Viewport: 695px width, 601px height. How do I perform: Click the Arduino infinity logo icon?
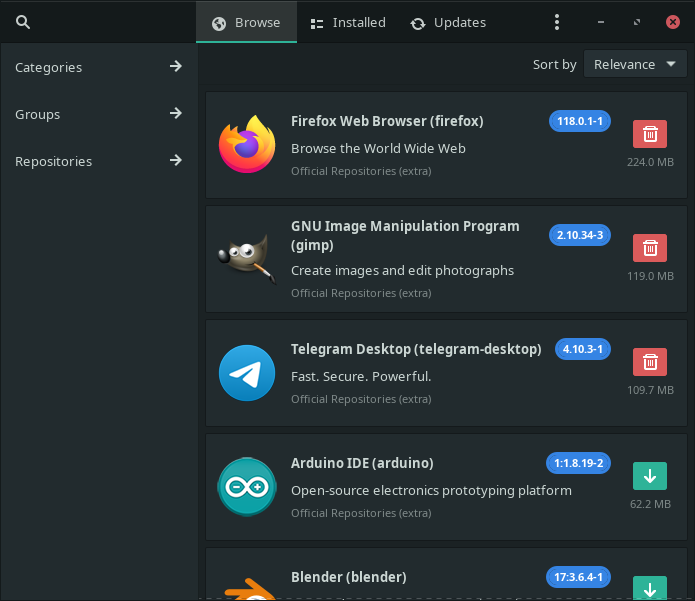[x=247, y=487]
